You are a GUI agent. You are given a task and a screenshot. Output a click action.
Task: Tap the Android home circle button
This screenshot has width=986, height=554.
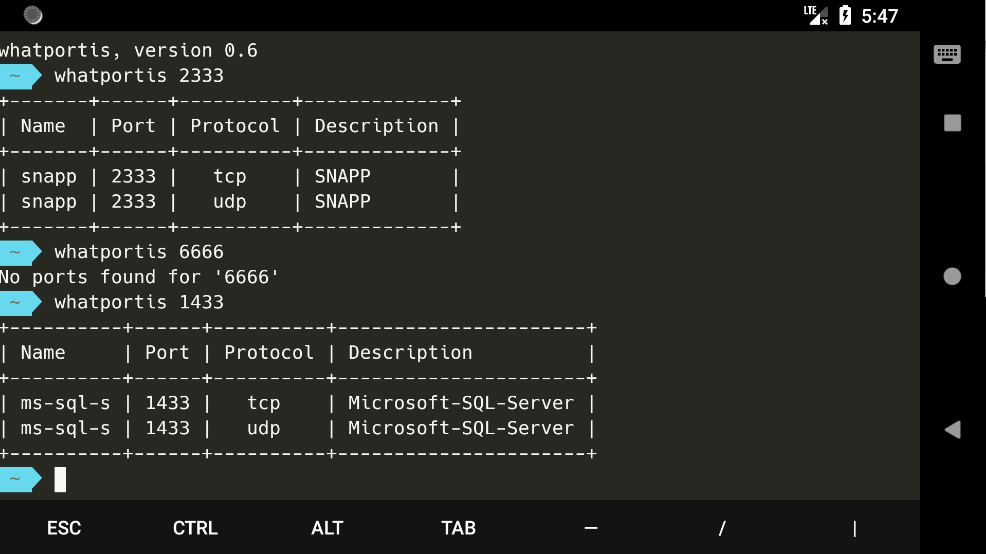click(952, 276)
